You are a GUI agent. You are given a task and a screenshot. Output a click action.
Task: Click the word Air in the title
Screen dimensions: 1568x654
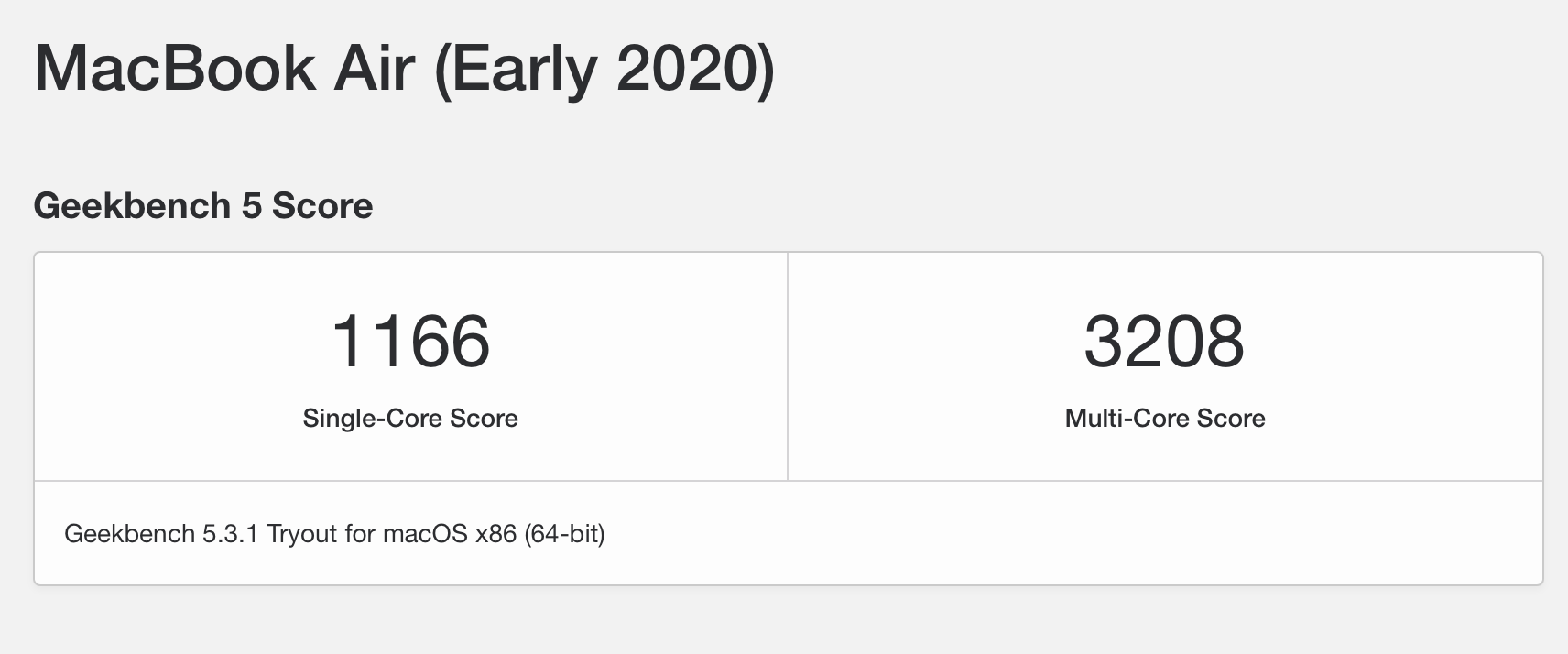[x=374, y=68]
